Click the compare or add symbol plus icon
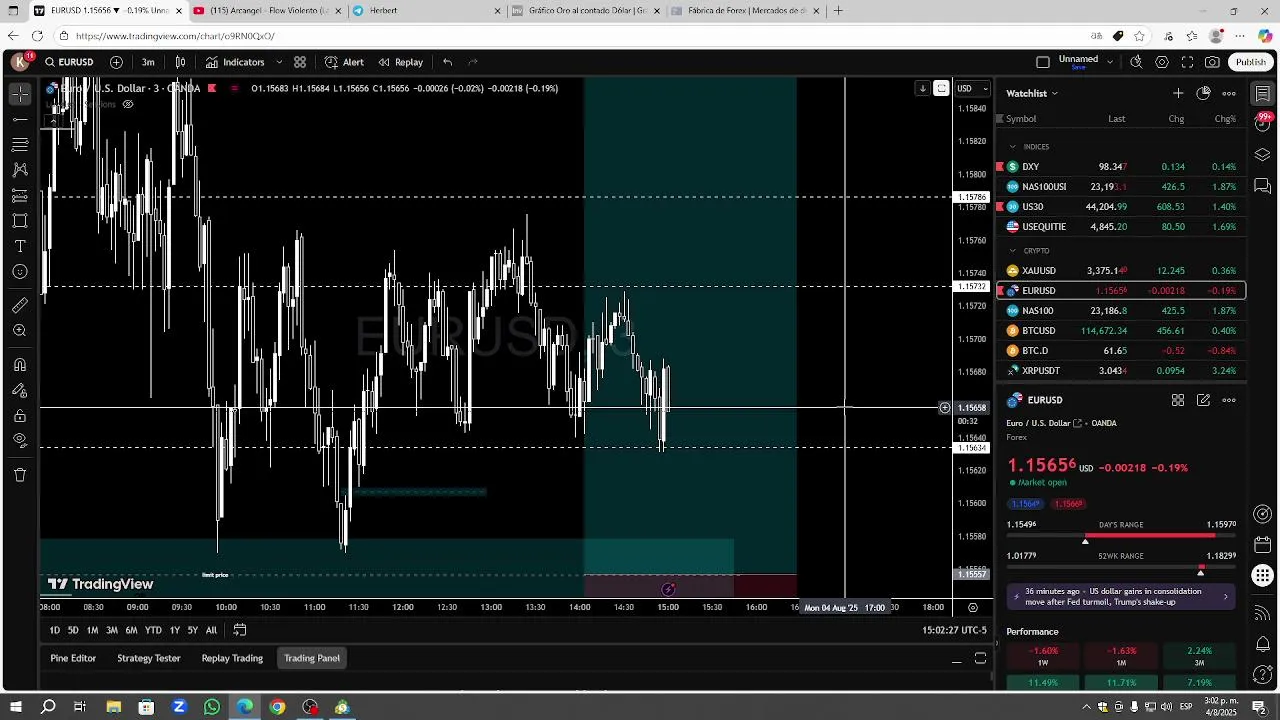Screen dimensions: 1280x720 (x=116, y=62)
